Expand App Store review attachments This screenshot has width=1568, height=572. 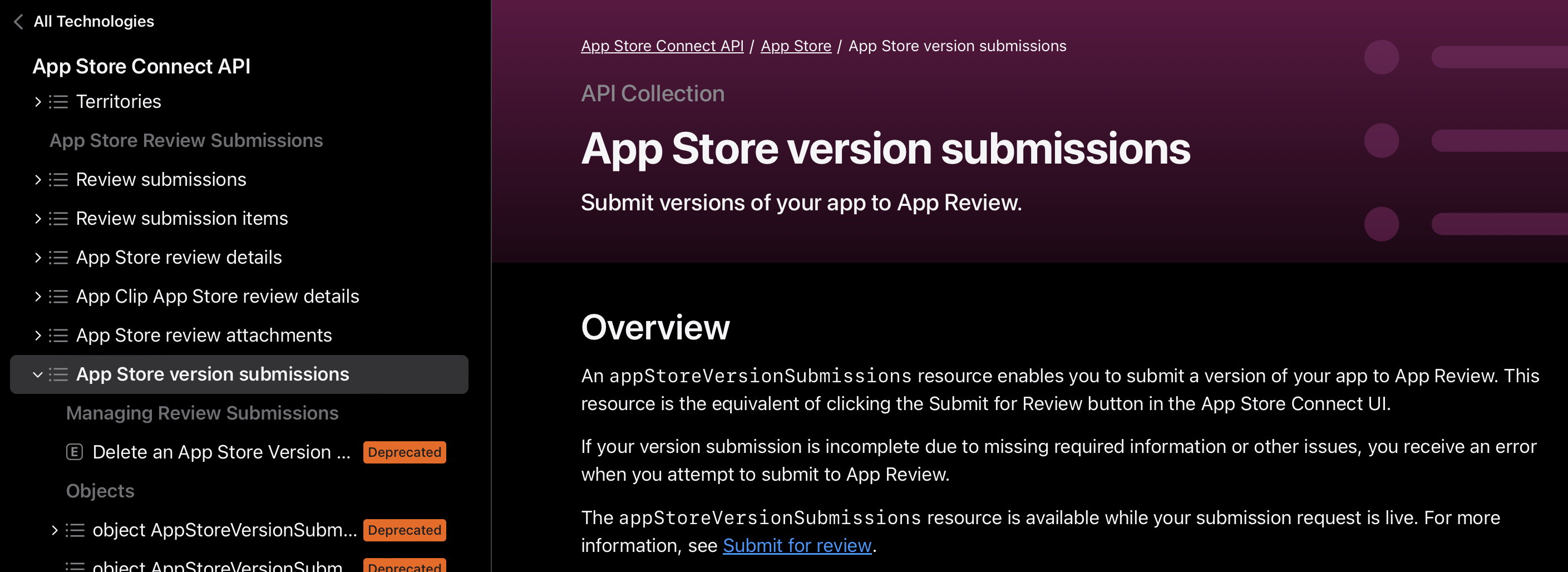(38, 336)
